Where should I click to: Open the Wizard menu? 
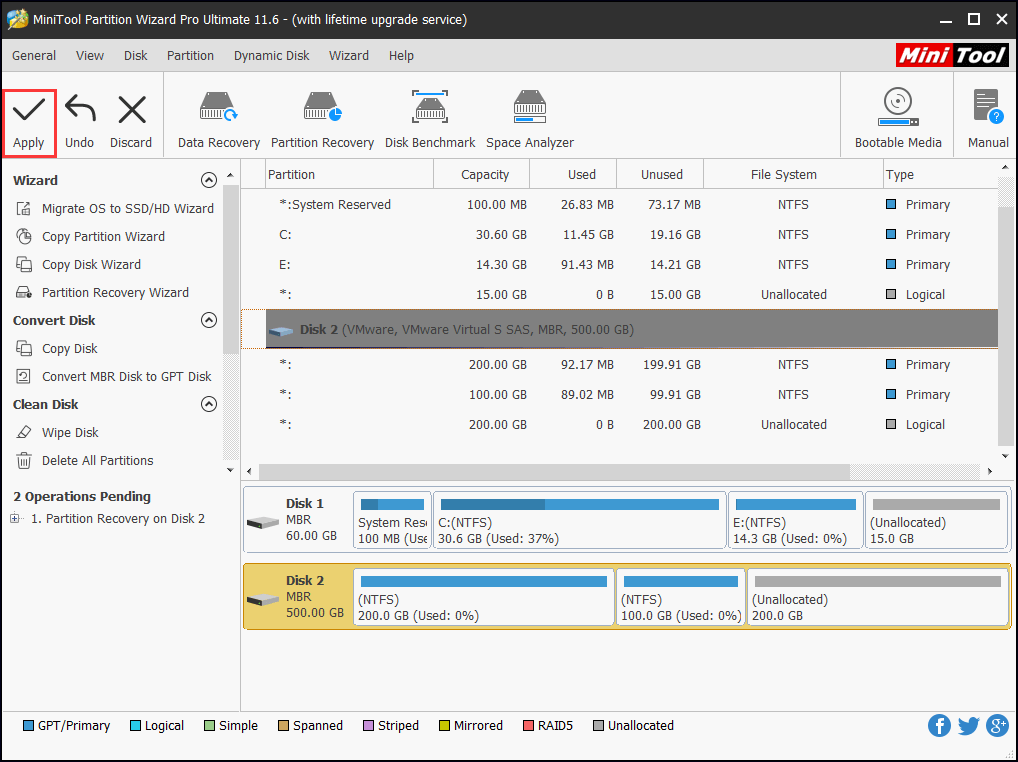(349, 56)
